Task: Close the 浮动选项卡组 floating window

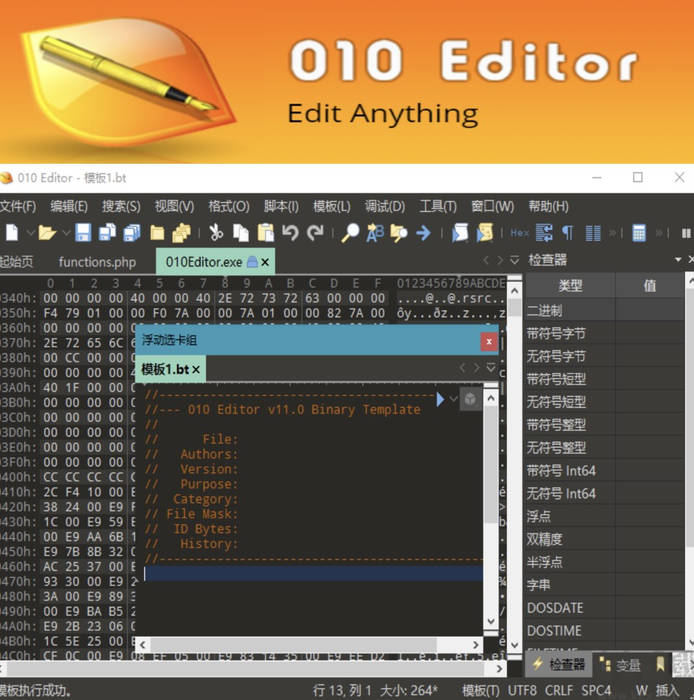Action: (488, 341)
